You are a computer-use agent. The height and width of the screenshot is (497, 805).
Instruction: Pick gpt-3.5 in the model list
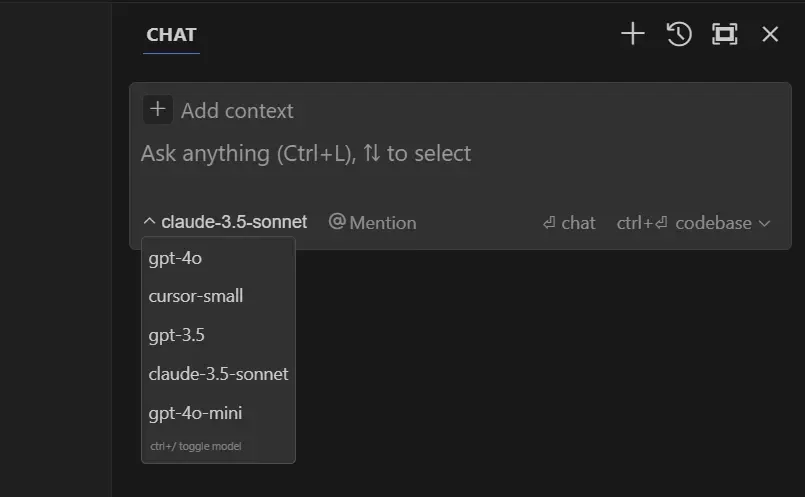(x=177, y=335)
